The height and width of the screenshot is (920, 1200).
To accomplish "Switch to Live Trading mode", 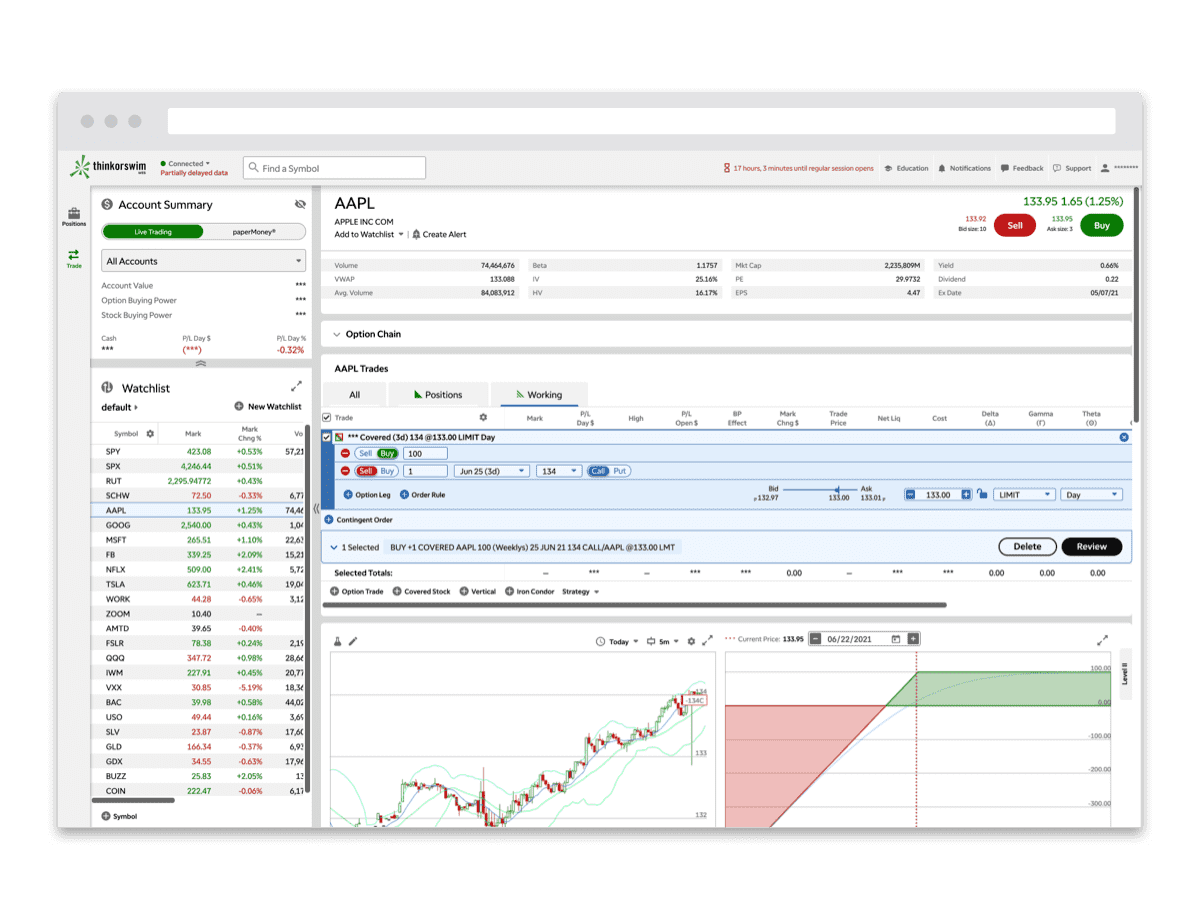I will point(153,231).
